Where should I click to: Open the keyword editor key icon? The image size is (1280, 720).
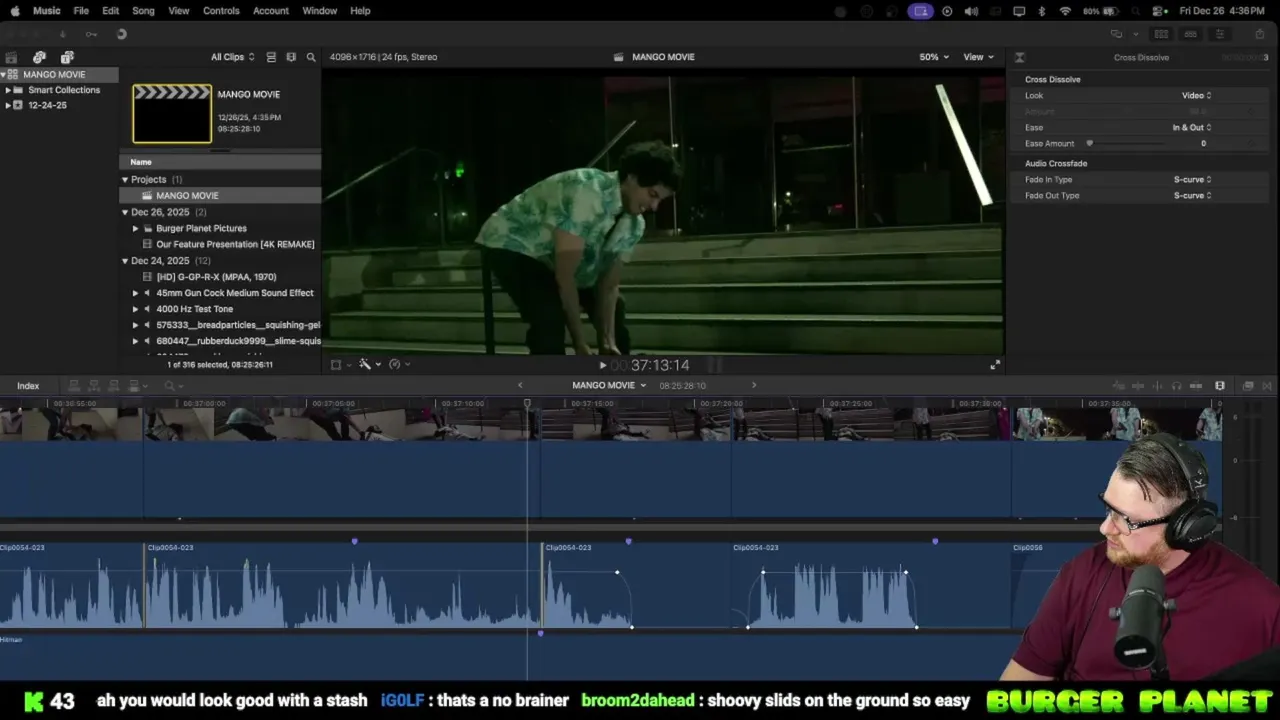point(91,34)
